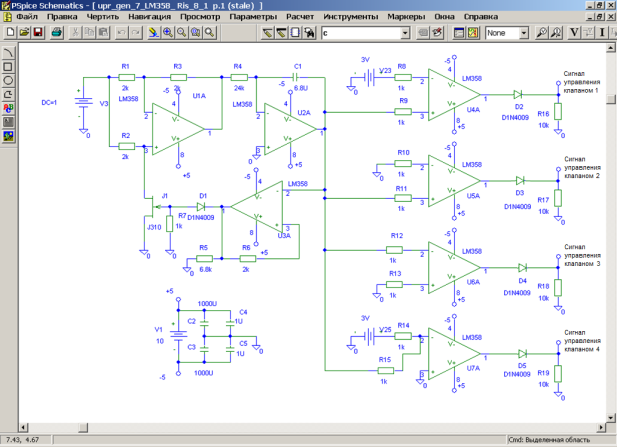Open the None marker color dropdown
This screenshot has width=617, height=448.
[x=524, y=33]
